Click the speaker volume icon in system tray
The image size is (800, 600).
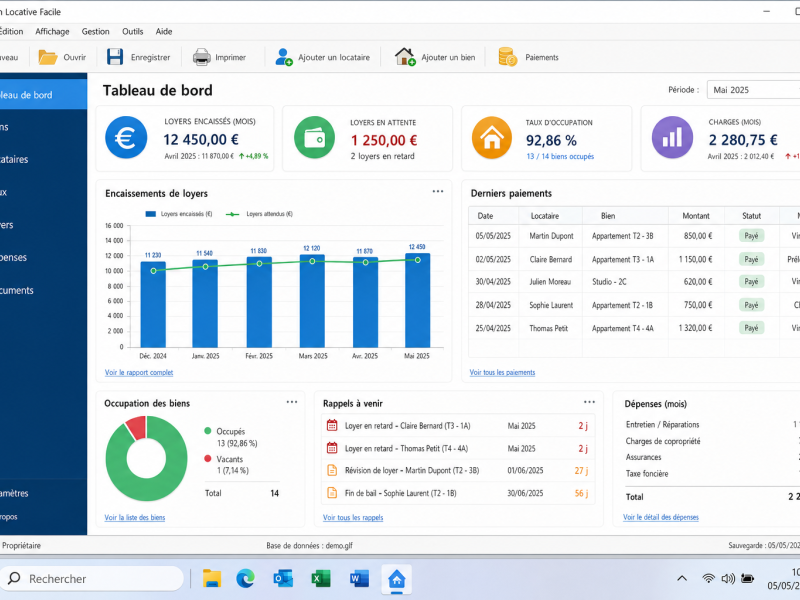tap(728, 578)
